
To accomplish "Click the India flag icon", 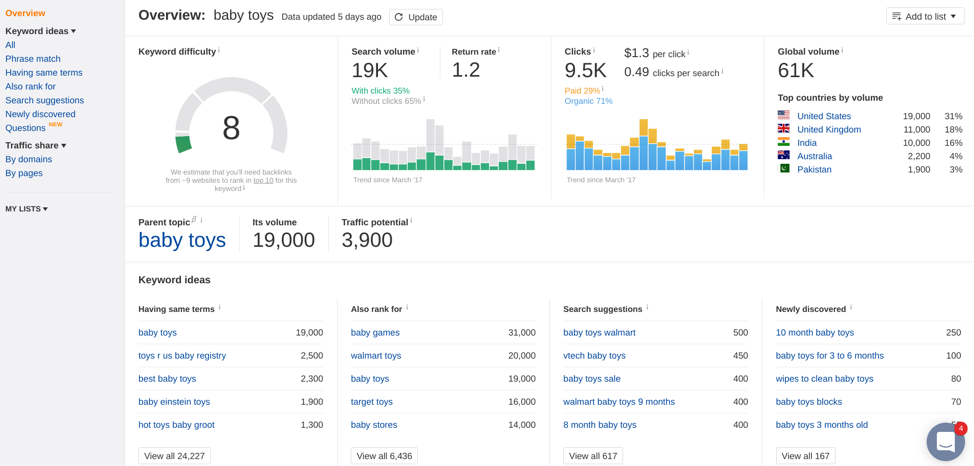I will click(x=784, y=143).
